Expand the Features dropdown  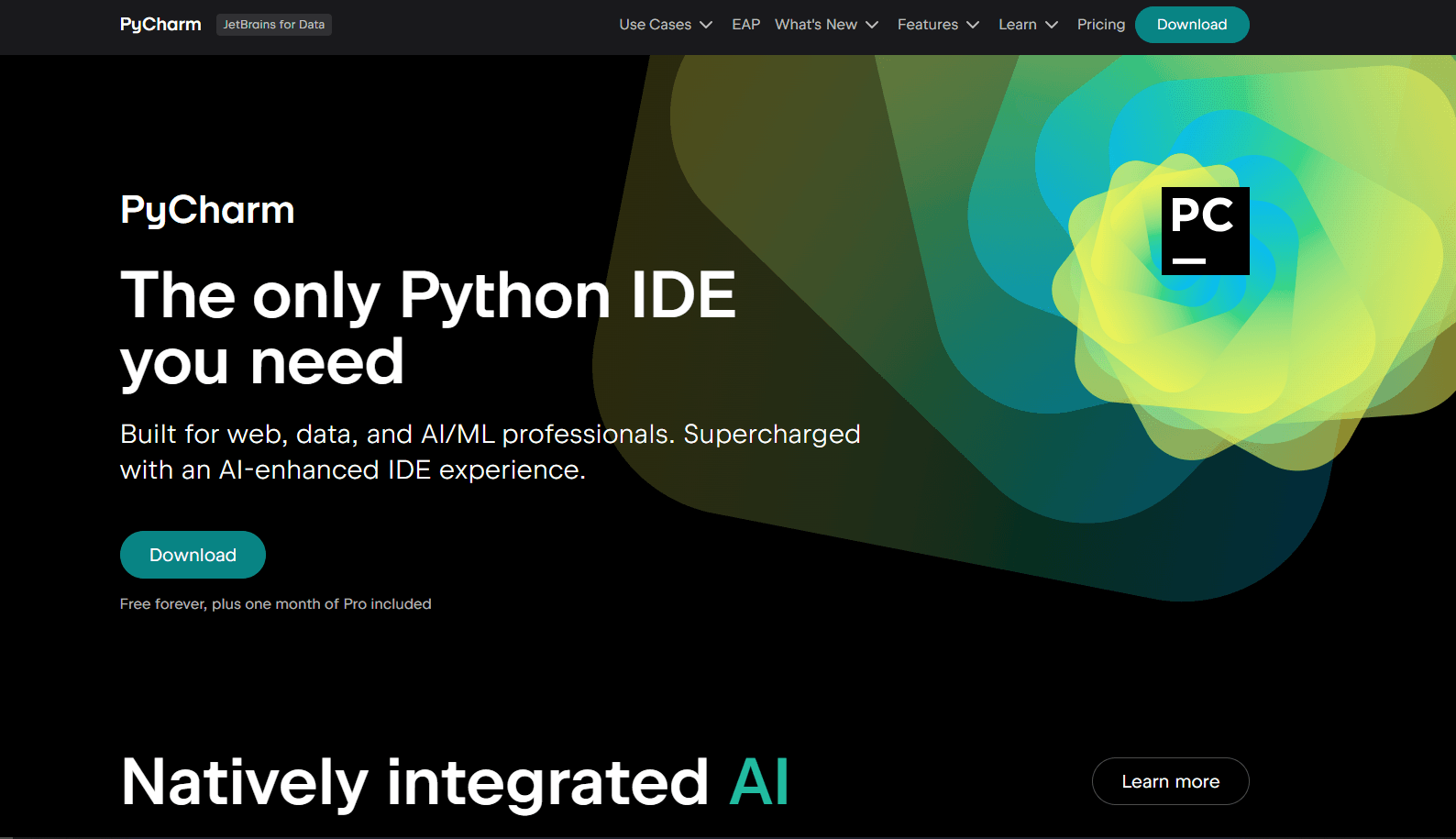(x=938, y=25)
